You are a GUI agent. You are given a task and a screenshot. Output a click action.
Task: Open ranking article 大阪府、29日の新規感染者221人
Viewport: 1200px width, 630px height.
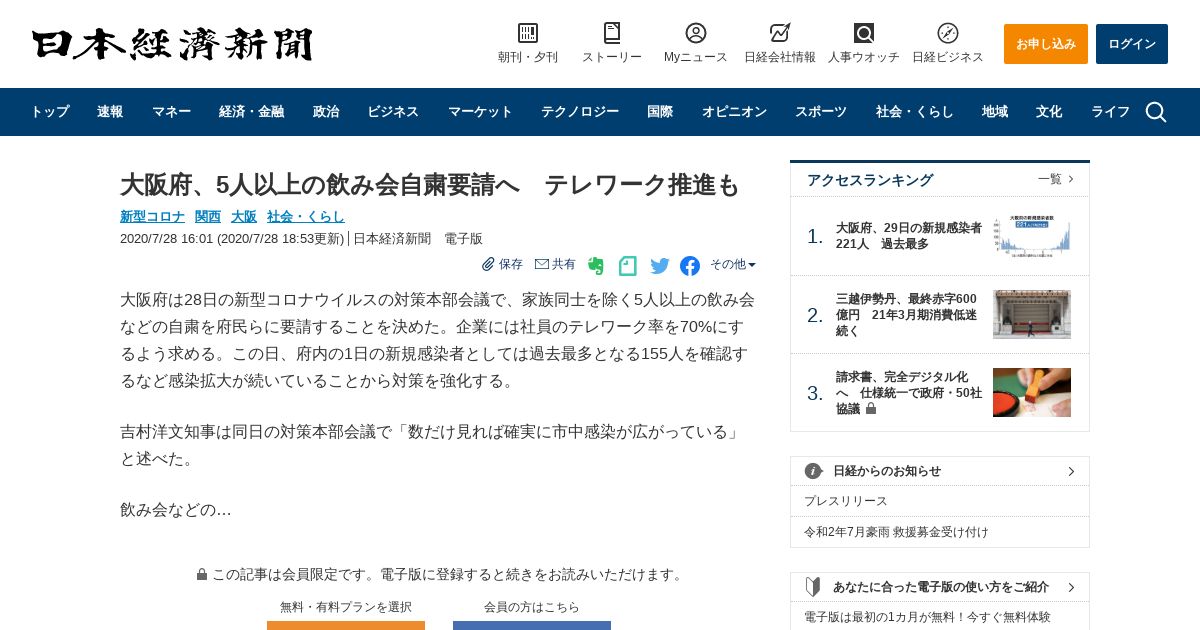click(x=909, y=236)
